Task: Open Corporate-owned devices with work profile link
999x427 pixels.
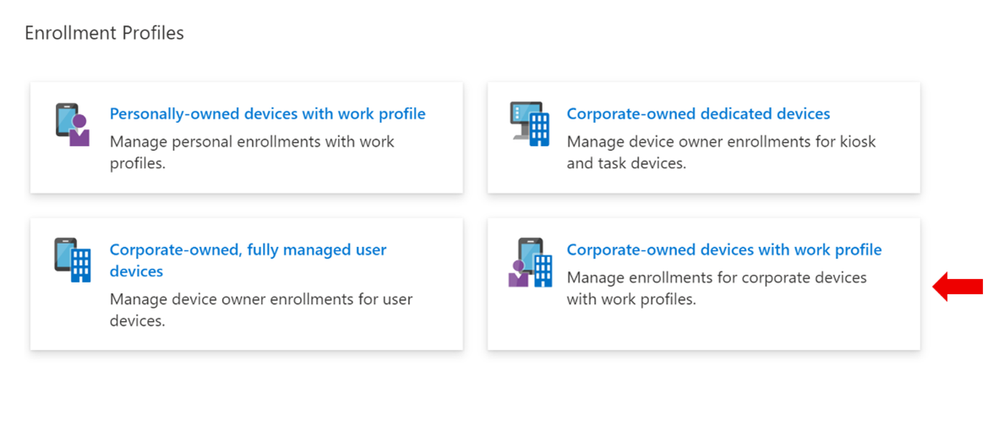Action: coord(724,249)
